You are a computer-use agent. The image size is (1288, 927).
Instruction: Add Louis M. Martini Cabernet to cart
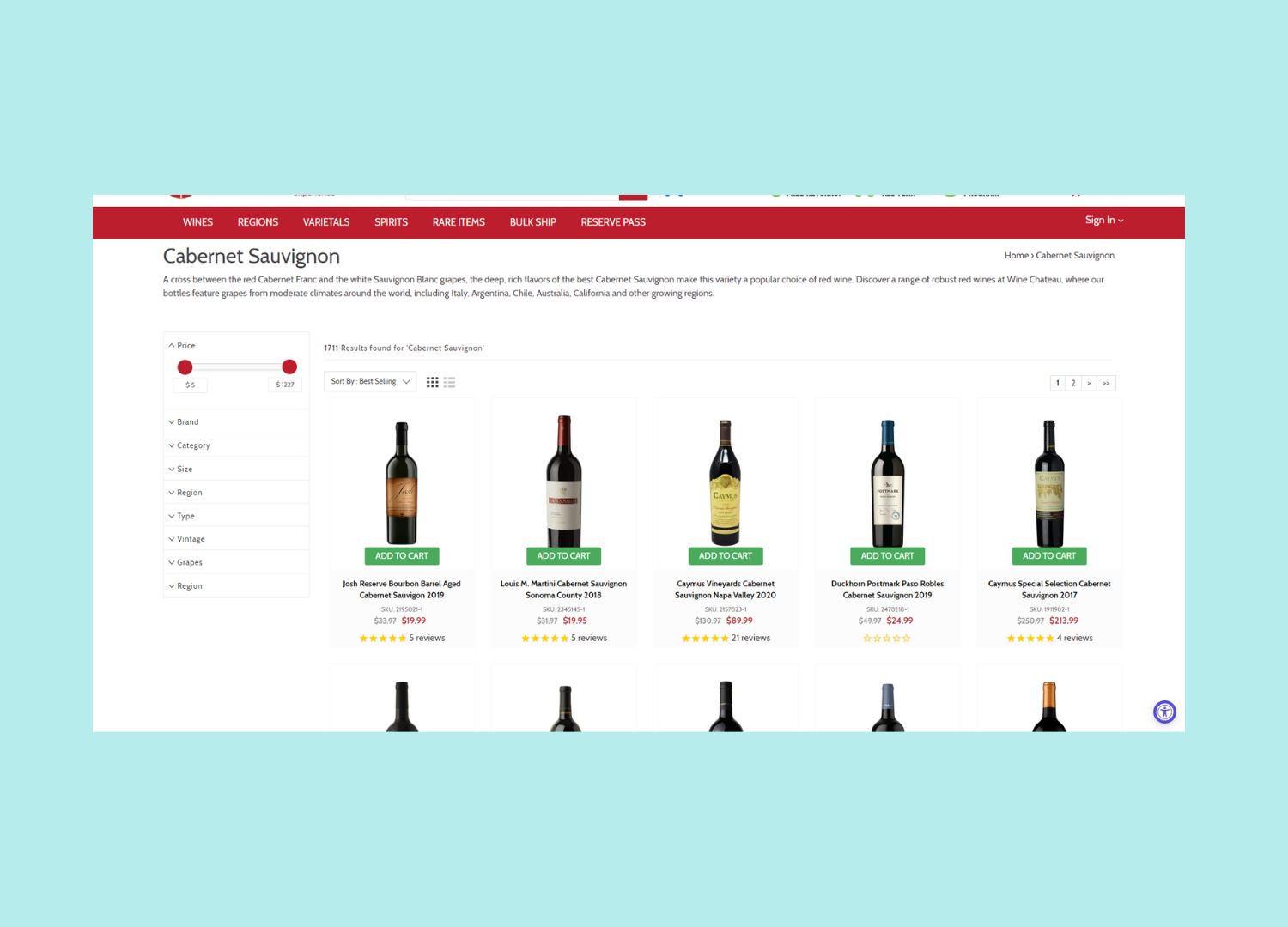pos(563,556)
